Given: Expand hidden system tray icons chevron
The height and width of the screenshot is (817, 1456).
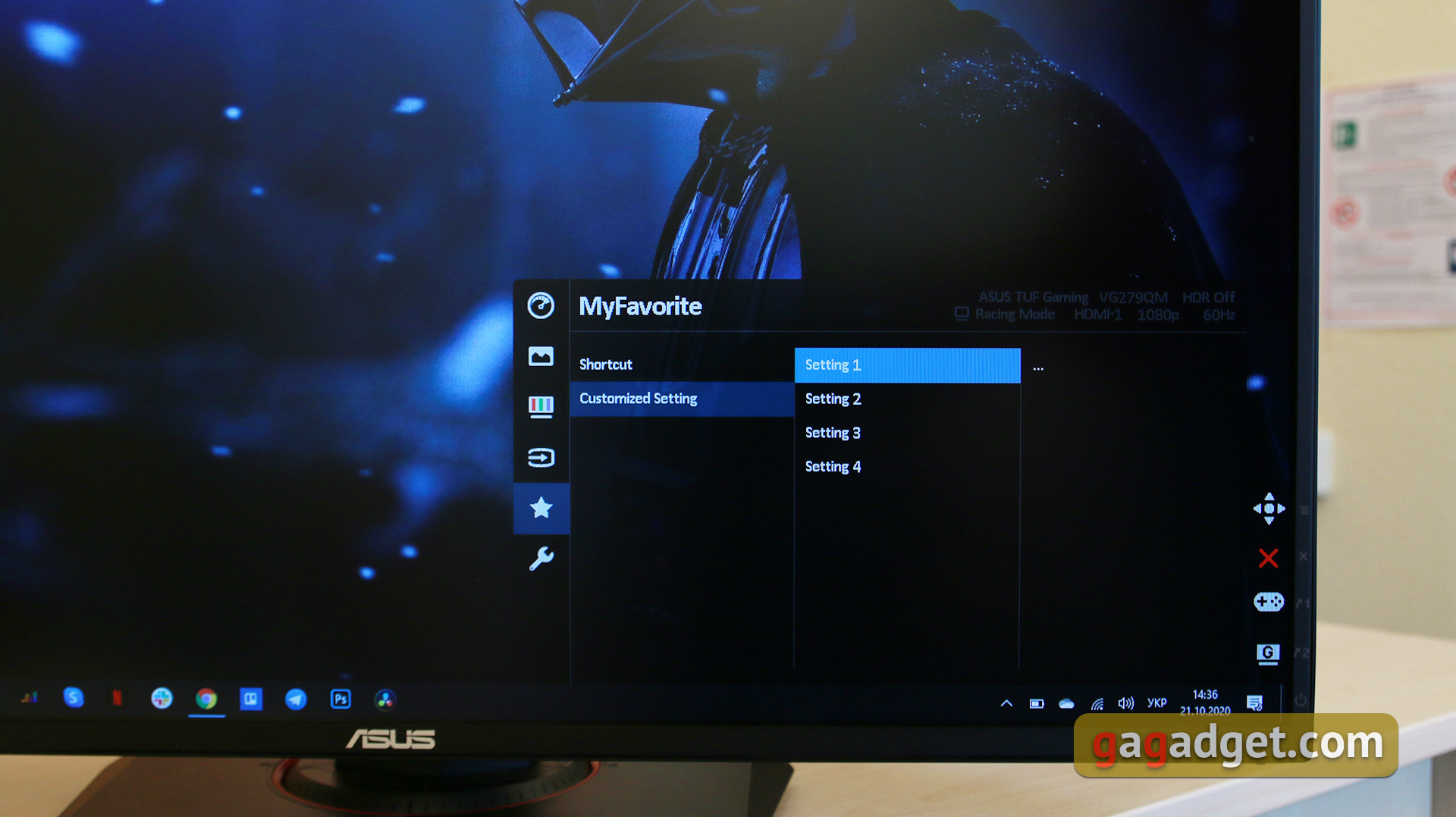Looking at the screenshot, I should (1006, 703).
